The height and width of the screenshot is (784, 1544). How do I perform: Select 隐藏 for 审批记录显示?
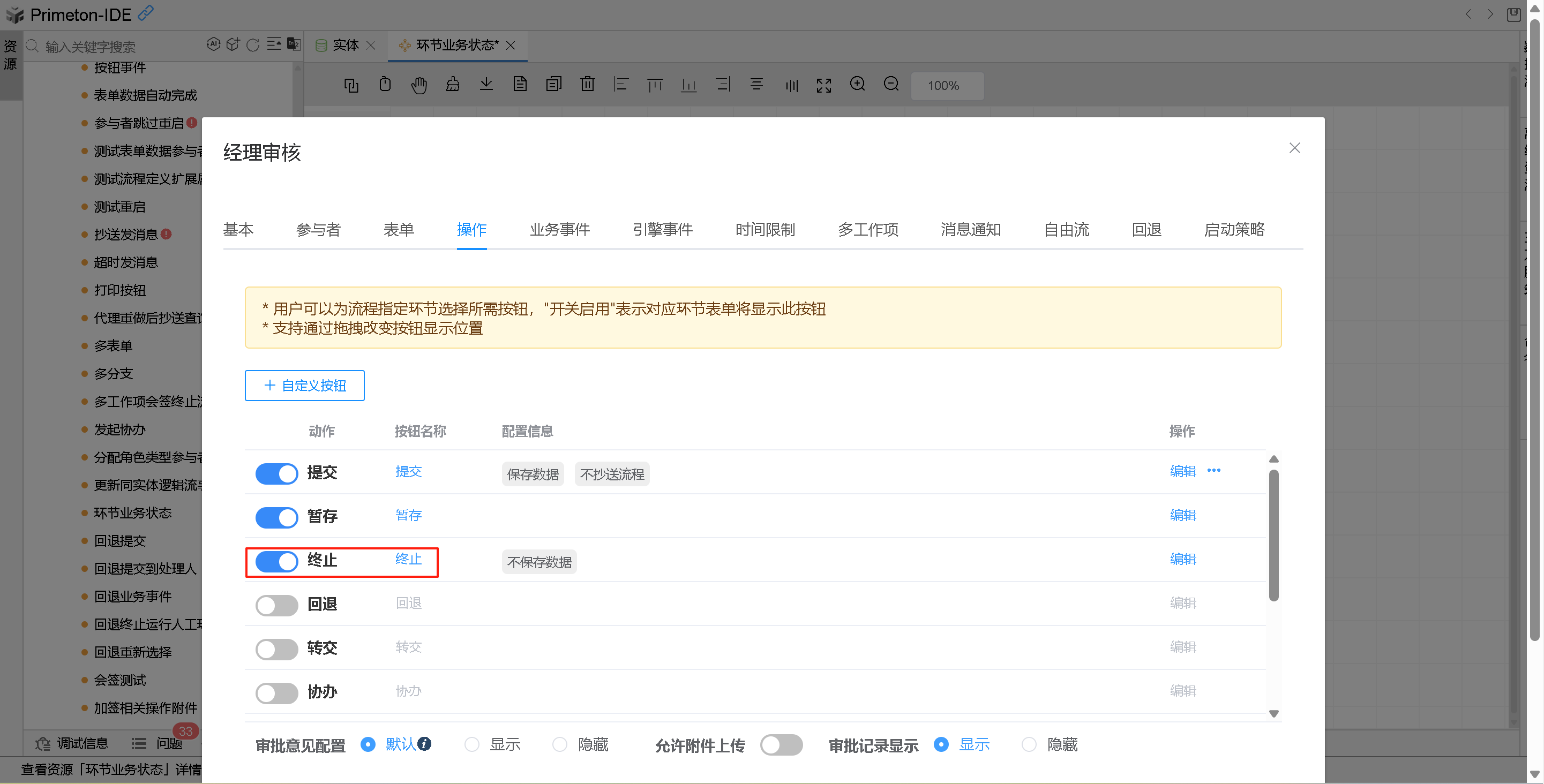1029,745
